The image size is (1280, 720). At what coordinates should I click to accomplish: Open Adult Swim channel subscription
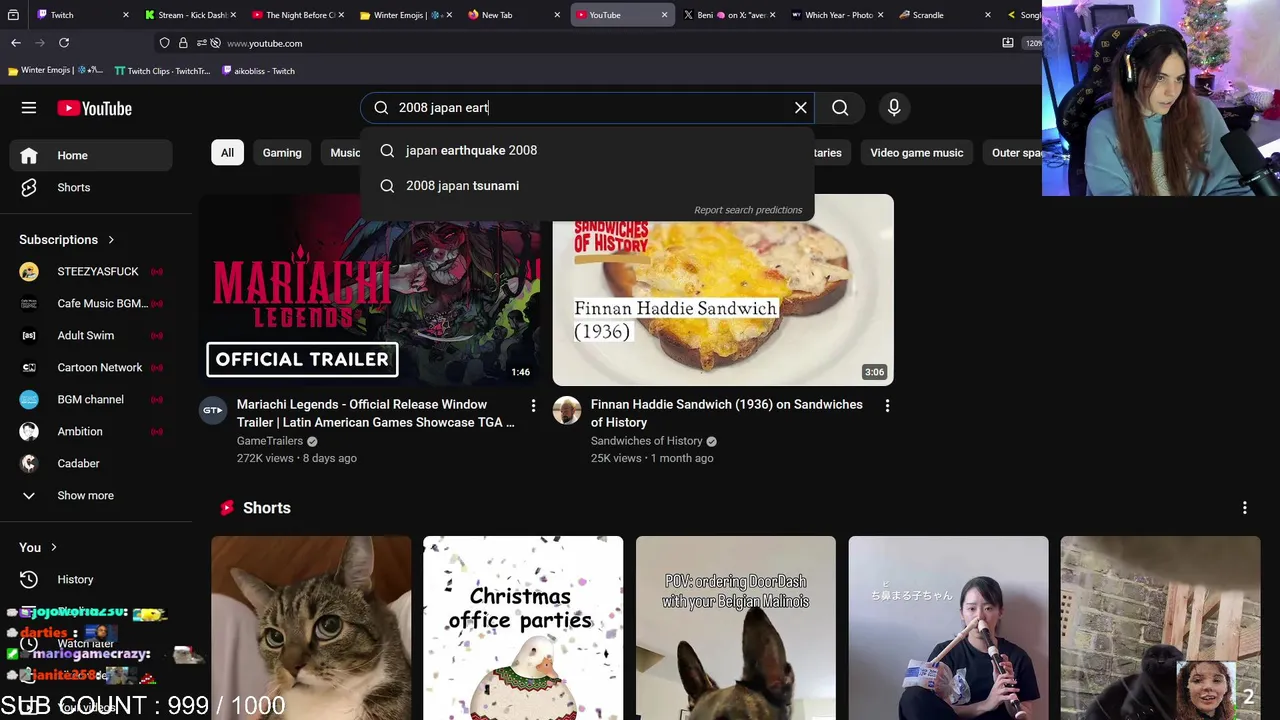pyautogui.click(x=91, y=336)
